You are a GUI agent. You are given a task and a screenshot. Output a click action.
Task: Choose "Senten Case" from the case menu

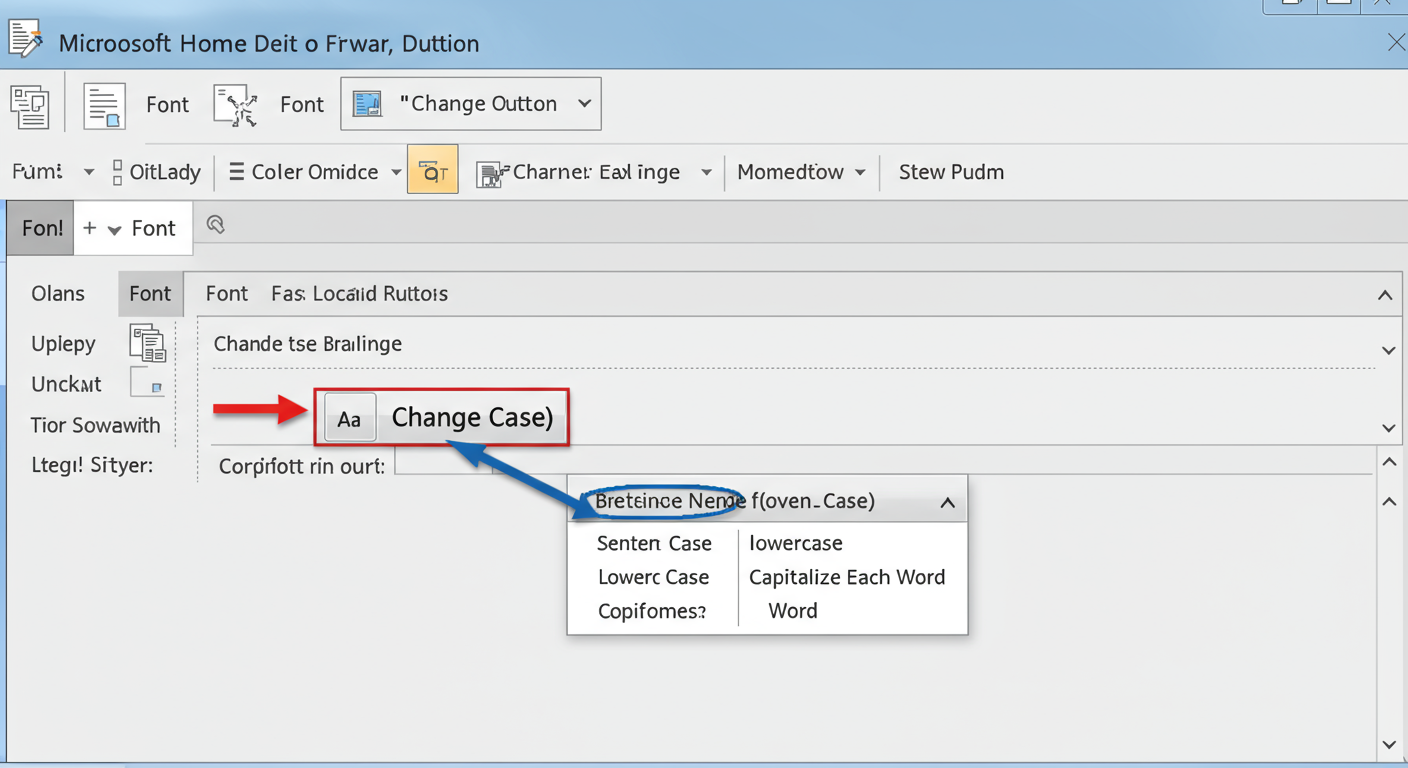[x=654, y=543]
